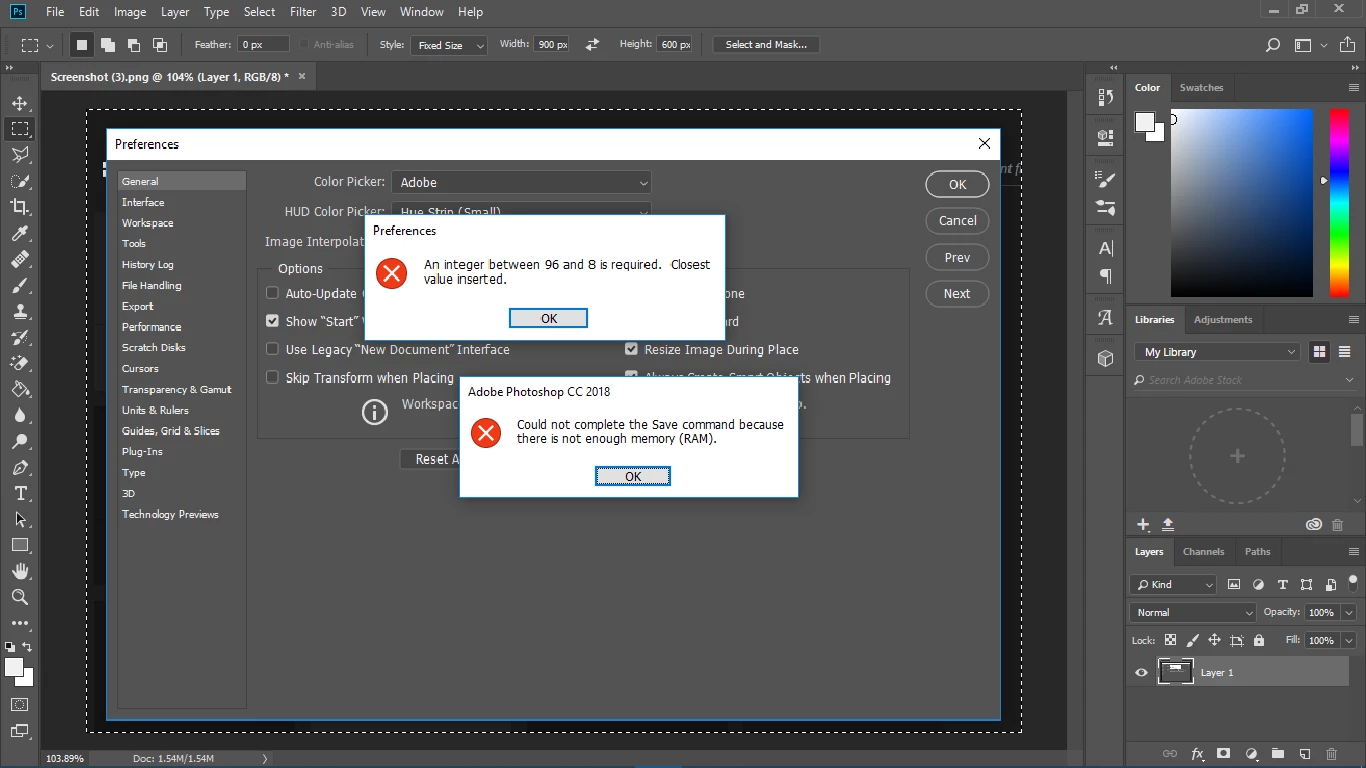Click the Prev button in Preferences
This screenshot has width=1366, height=768.
pyautogui.click(x=957, y=257)
